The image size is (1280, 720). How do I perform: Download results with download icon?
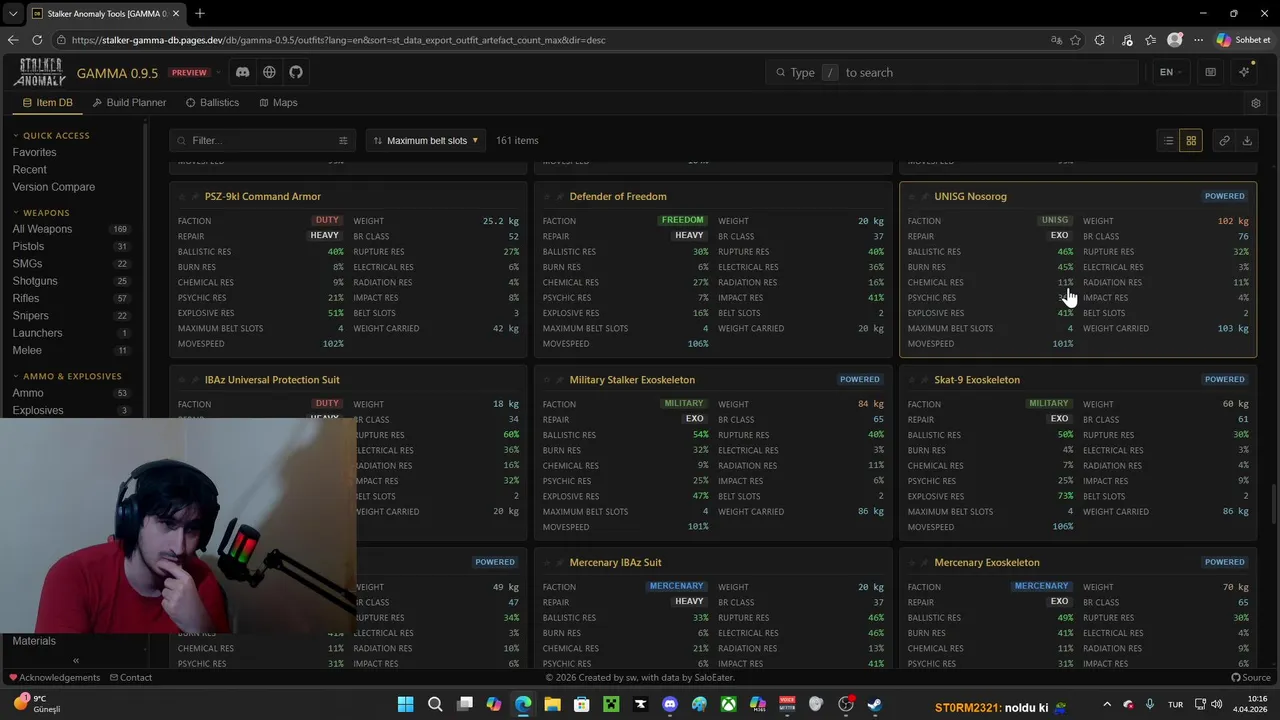pyautogui.click(x=1247, y=141)
